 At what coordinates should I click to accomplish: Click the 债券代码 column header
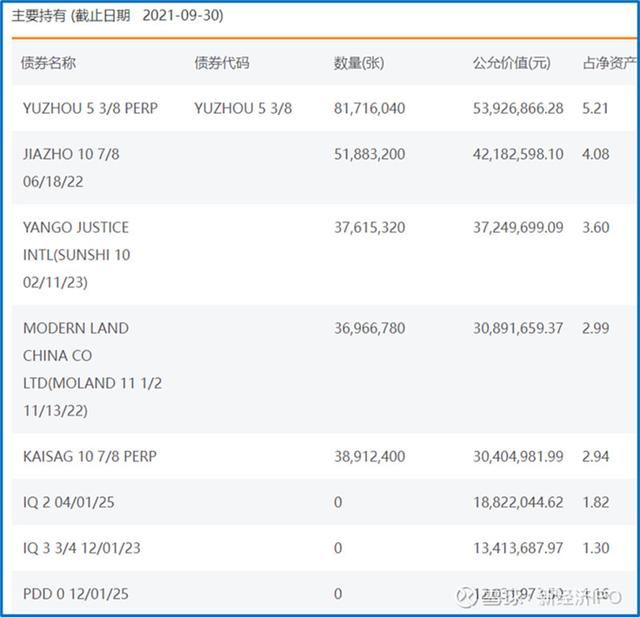(x=222, y=63)
